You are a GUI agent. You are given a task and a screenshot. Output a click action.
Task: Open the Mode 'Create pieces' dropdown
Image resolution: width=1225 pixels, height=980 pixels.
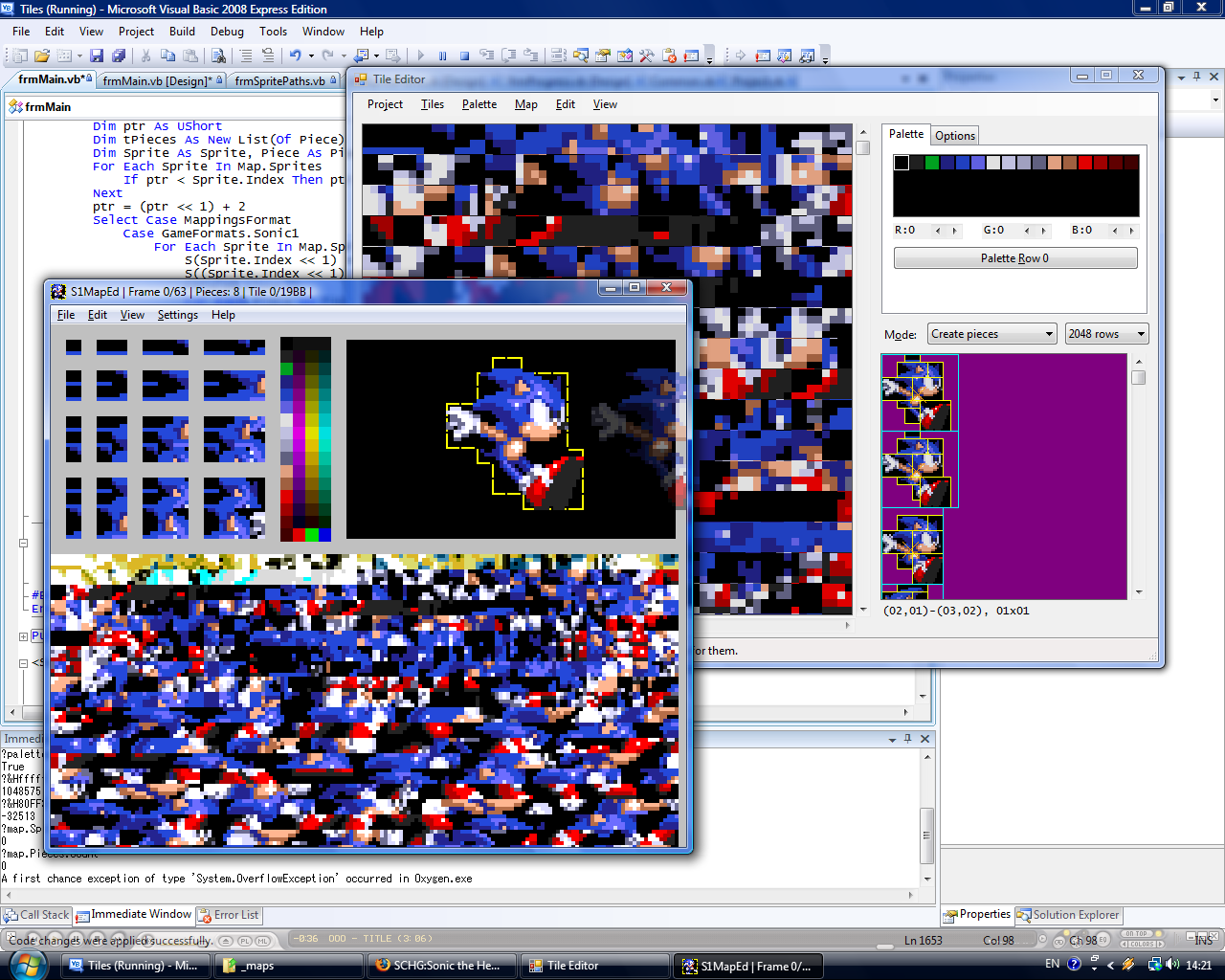(x=992, y=334)
